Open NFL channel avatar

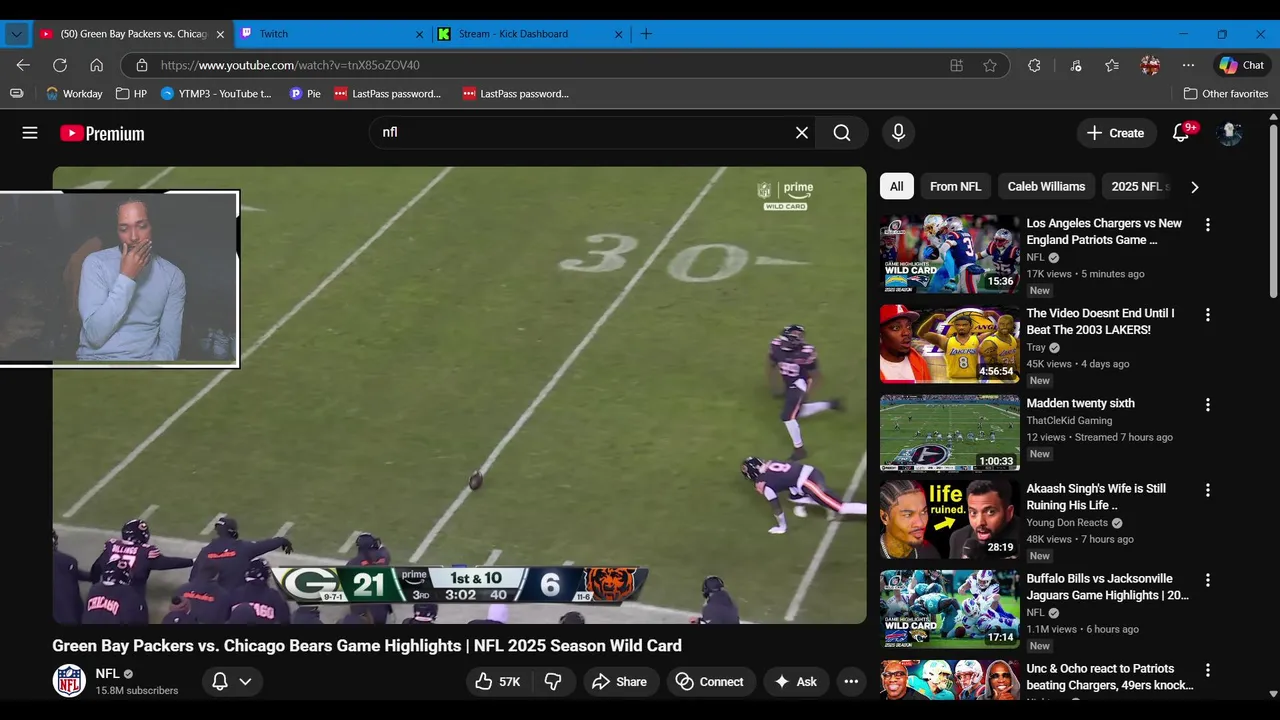69,681
